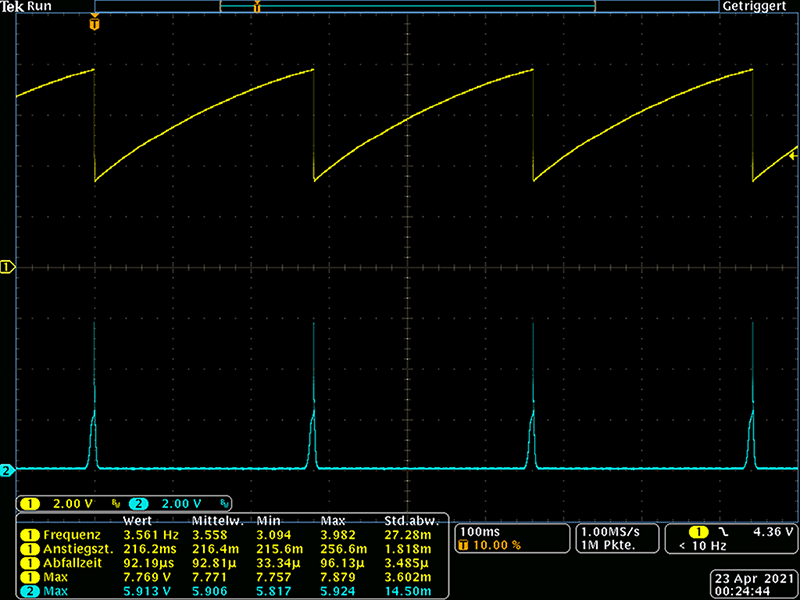
Task: Click the orange trigger position marker on the graticule
Action: (94, 23)
